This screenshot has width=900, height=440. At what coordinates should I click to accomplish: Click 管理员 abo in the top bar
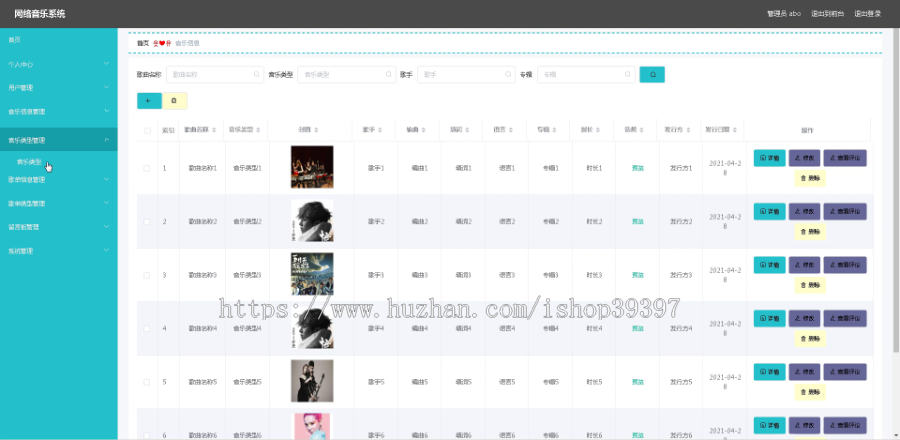(x=784, y=14)
